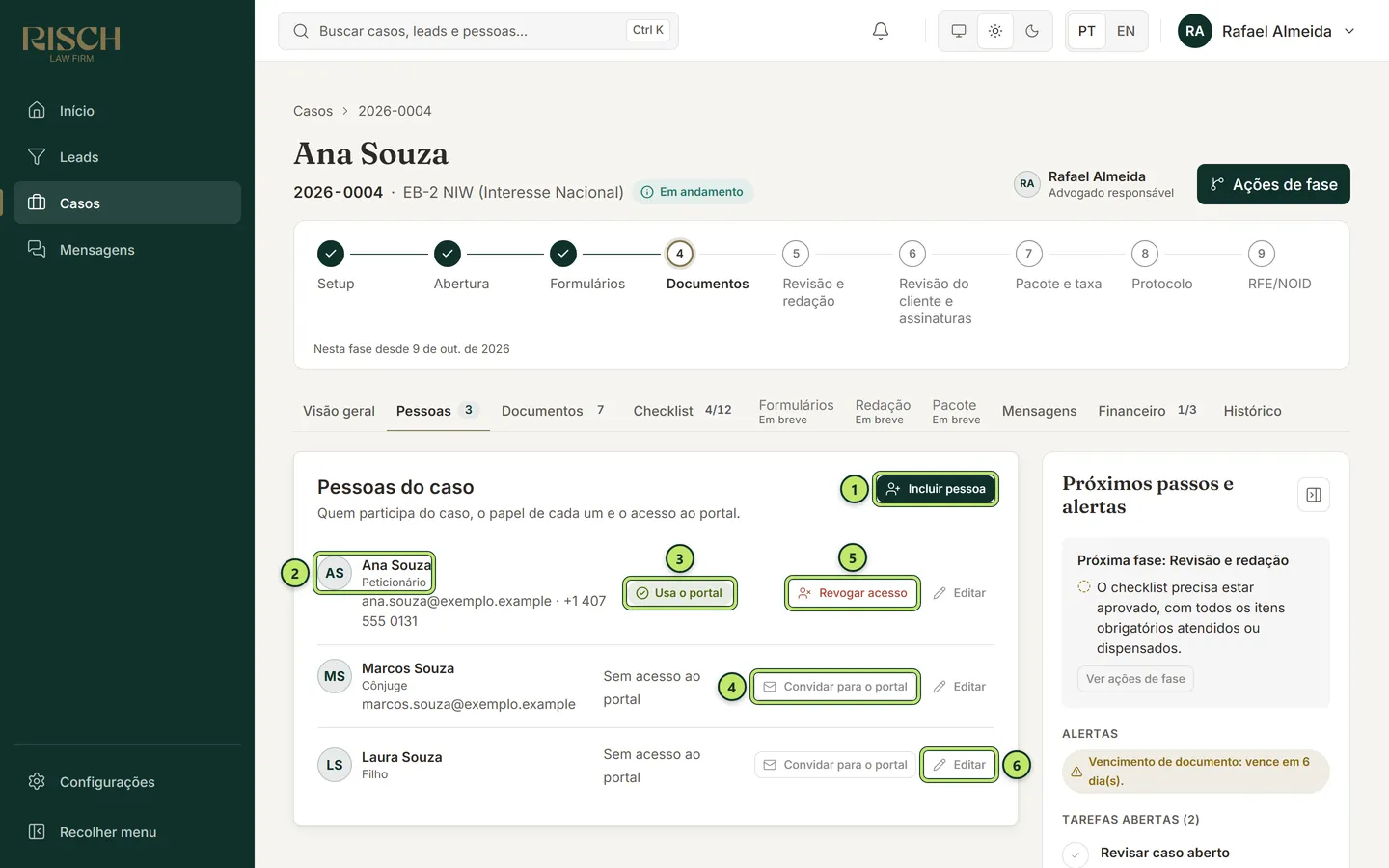
Task: Switch to Documentos tab
Action: [x=554, y=411]
